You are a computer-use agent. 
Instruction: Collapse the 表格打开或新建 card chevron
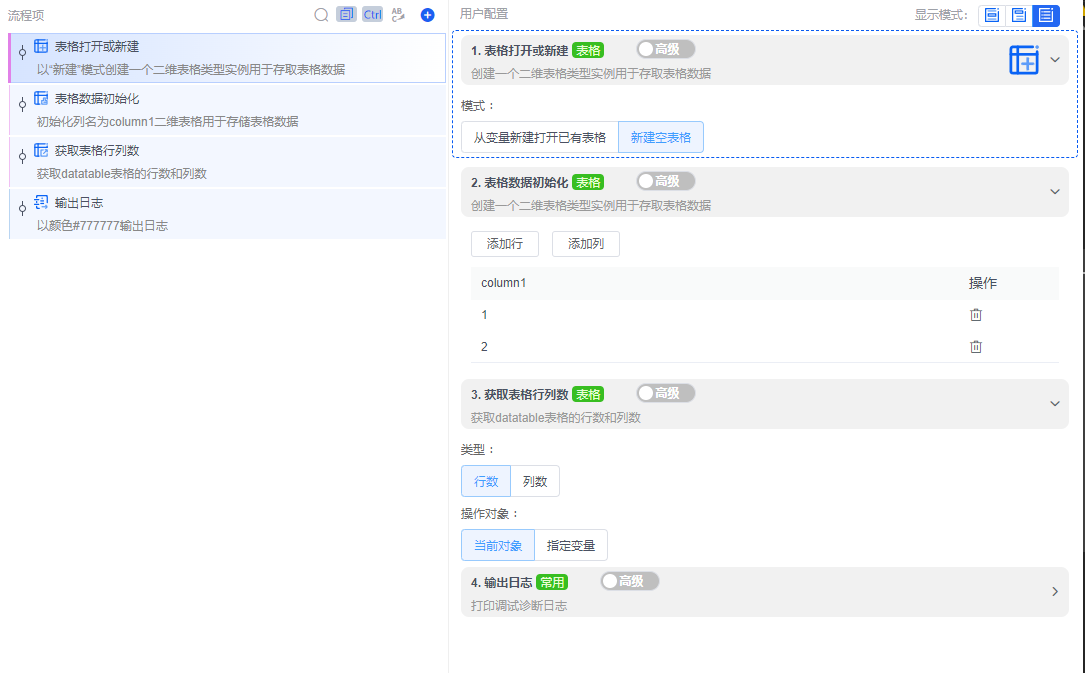click(x=1053, y=58)
